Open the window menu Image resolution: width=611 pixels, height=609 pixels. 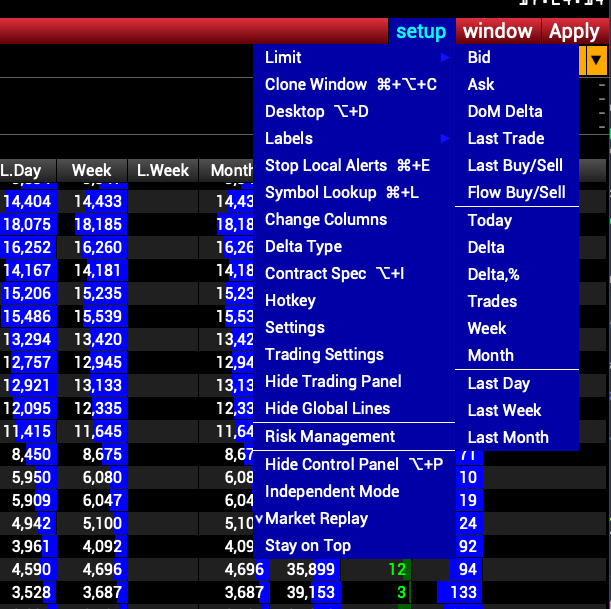click(497, 31)
